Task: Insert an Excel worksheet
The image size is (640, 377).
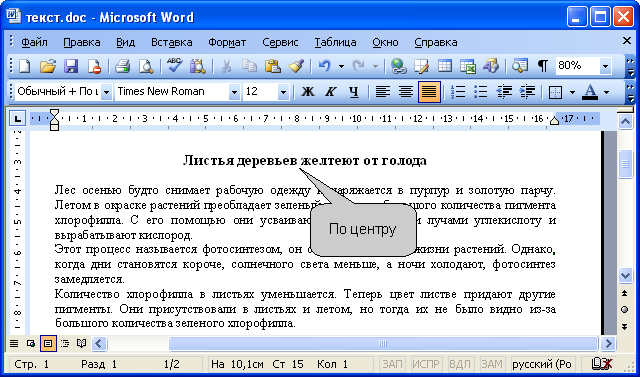Action: pos(468,66)
